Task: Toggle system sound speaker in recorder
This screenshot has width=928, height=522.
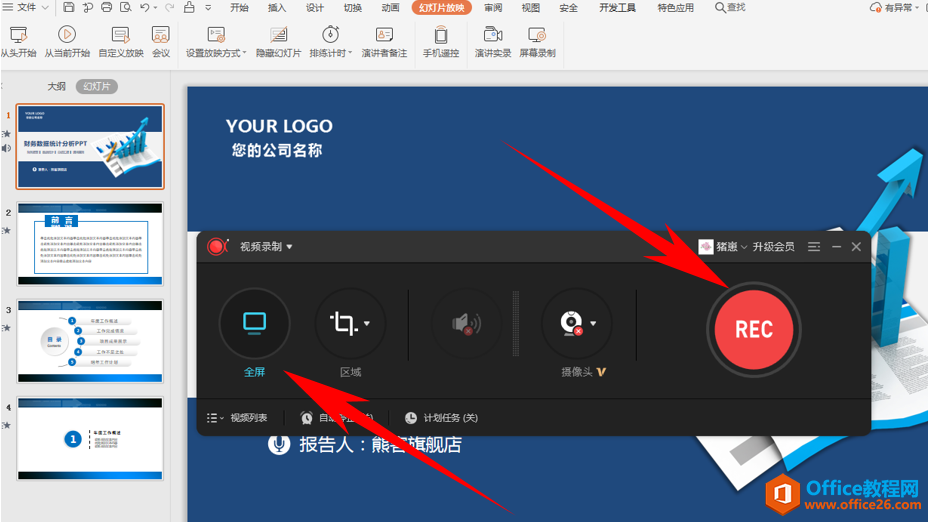Action: [x=467, y=324]
